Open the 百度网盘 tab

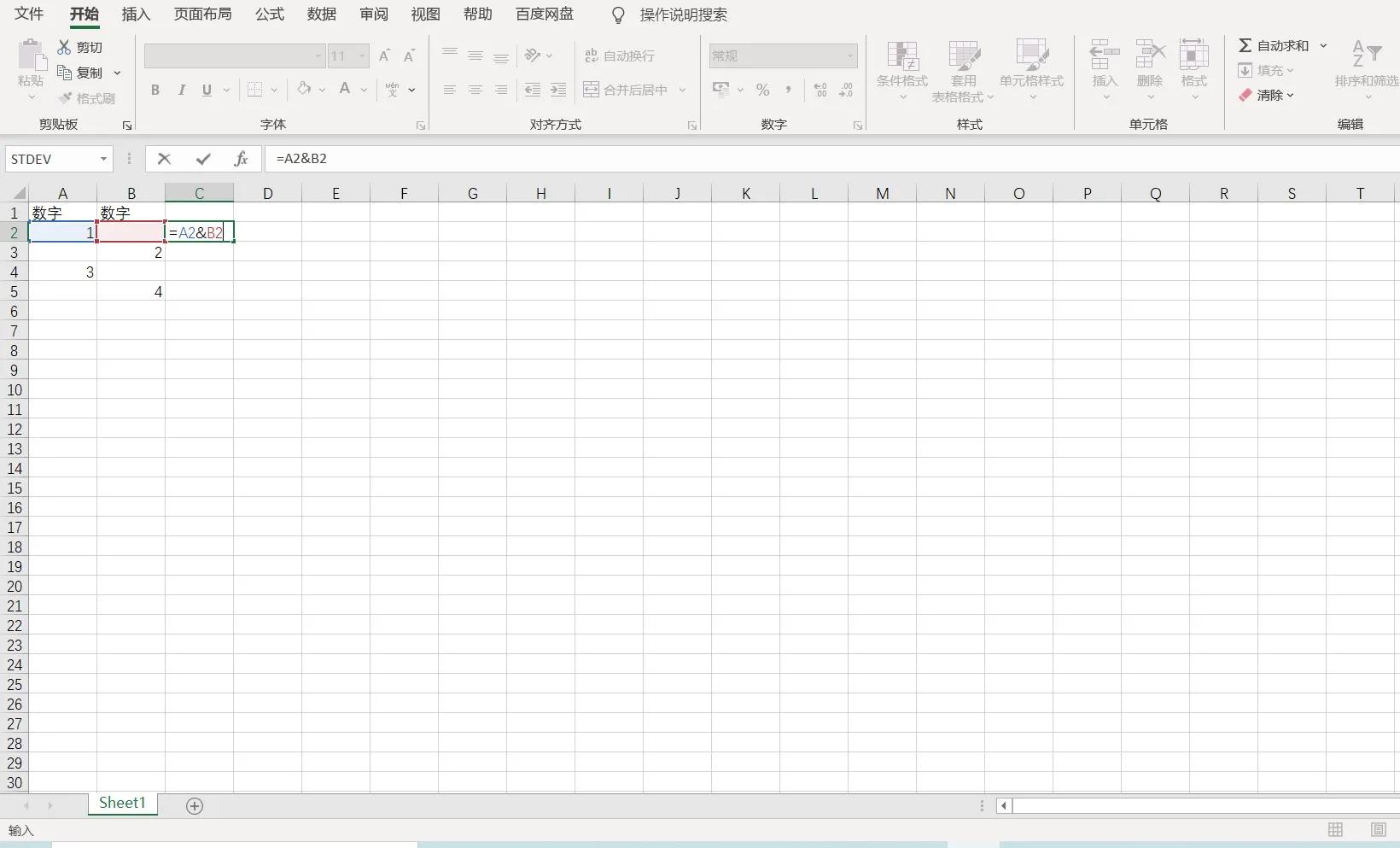pyautogui.click(x=545, y=15)
